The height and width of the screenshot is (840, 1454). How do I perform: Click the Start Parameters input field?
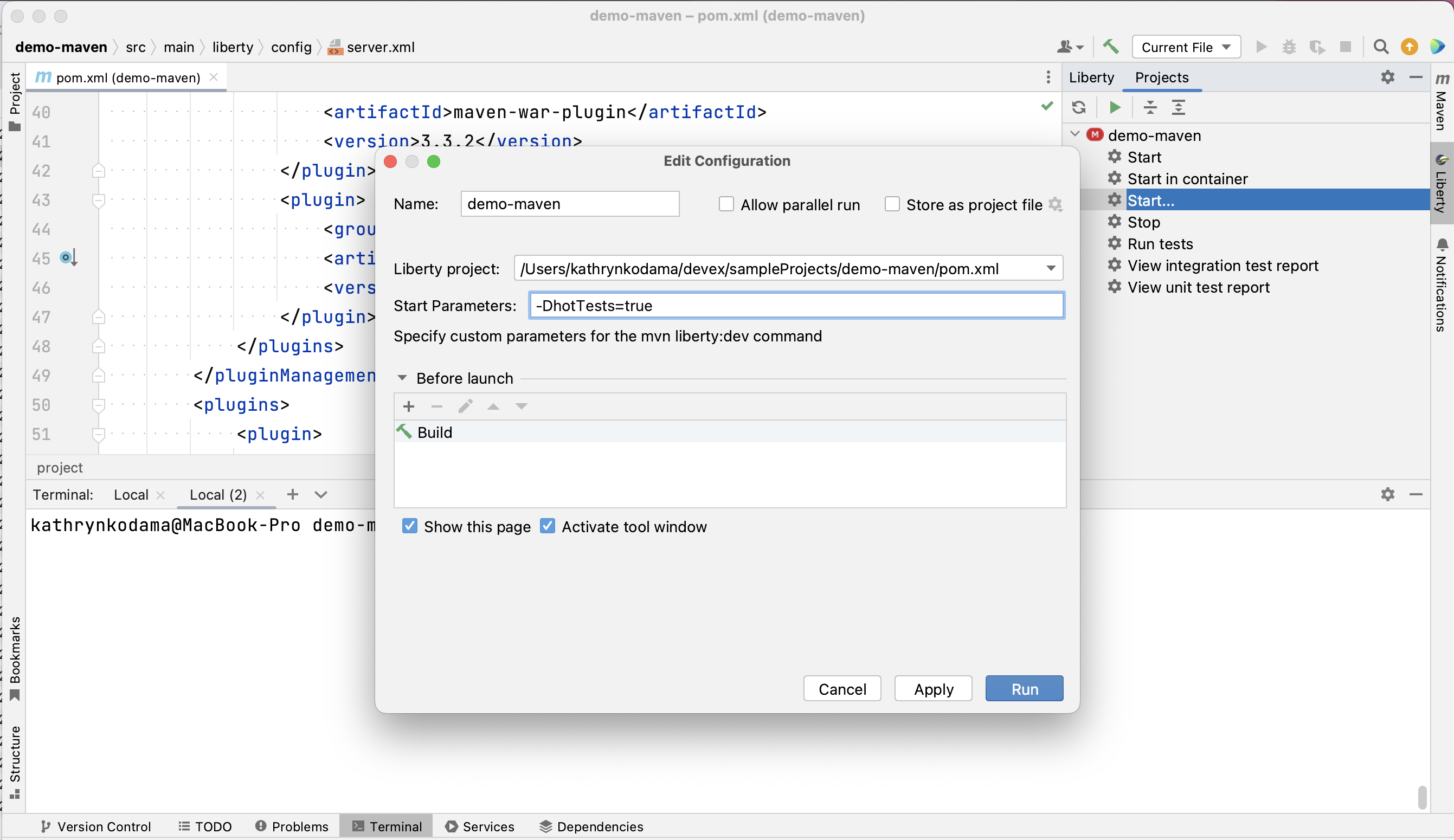click(x=796, y=305)
